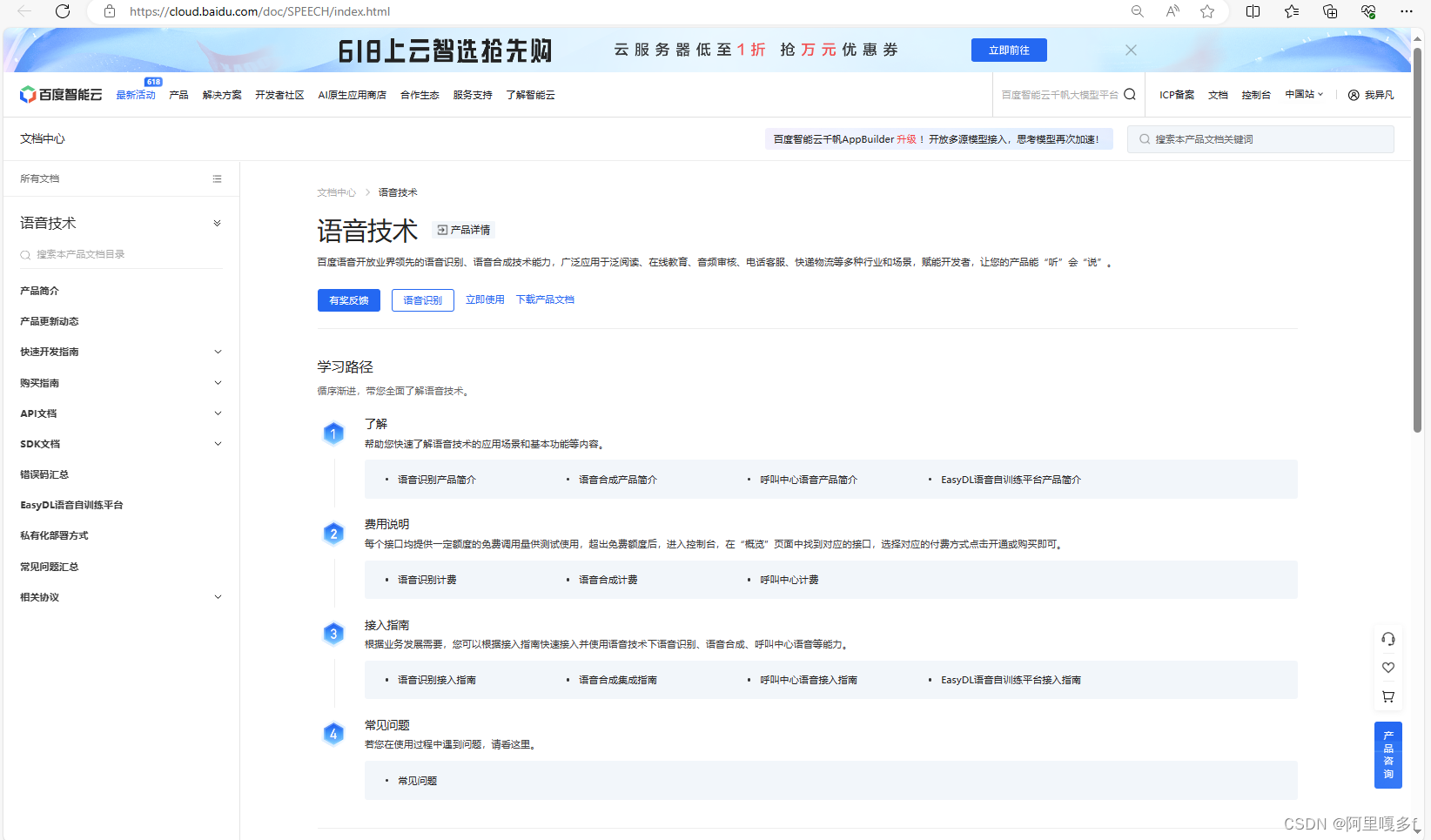The height and width of the screenshot is (840, 1431).
Task: Refresh the page with the reload icon
Action: coord(63,11)
